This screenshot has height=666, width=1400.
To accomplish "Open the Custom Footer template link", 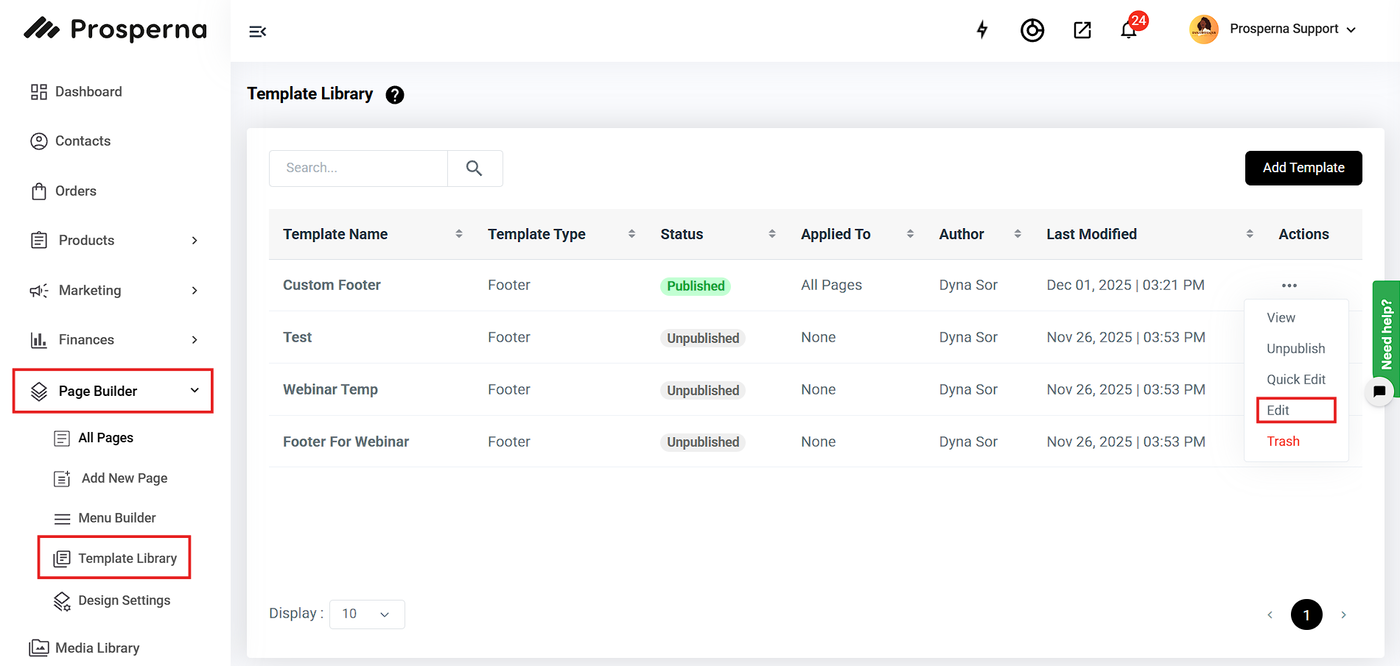I will pos(332,285).
